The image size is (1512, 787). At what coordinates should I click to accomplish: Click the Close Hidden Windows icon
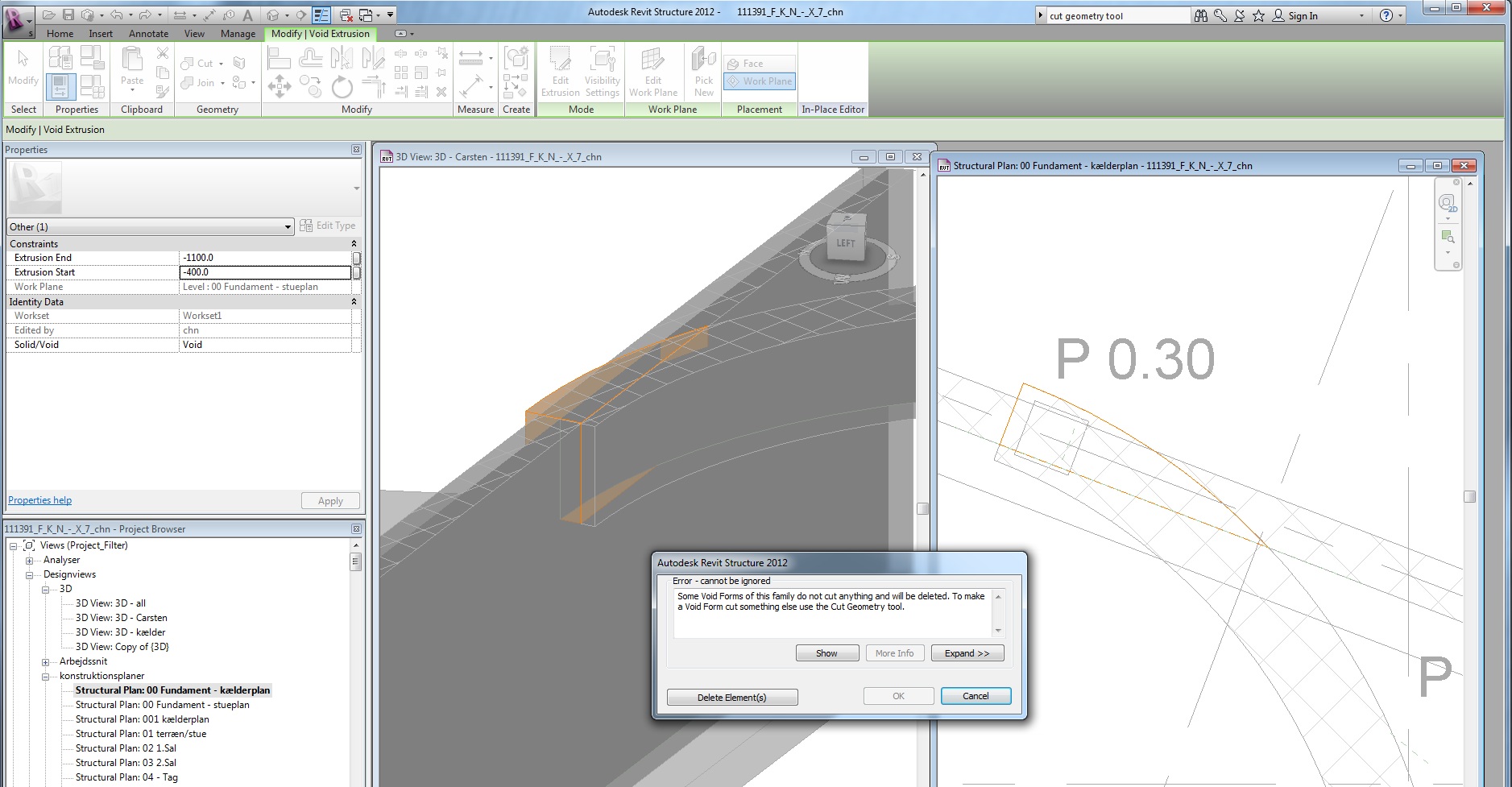pyautogui.click(x=346, y=14)
